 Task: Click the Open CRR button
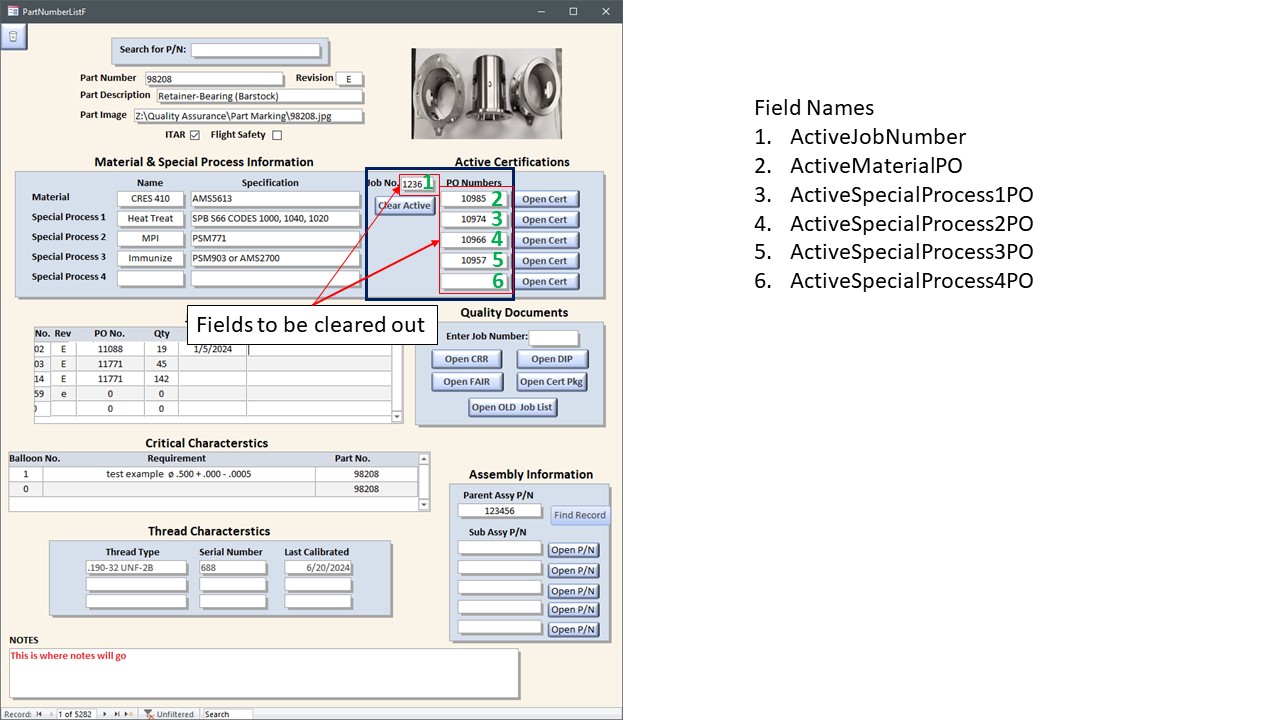[x=466, y=359]
